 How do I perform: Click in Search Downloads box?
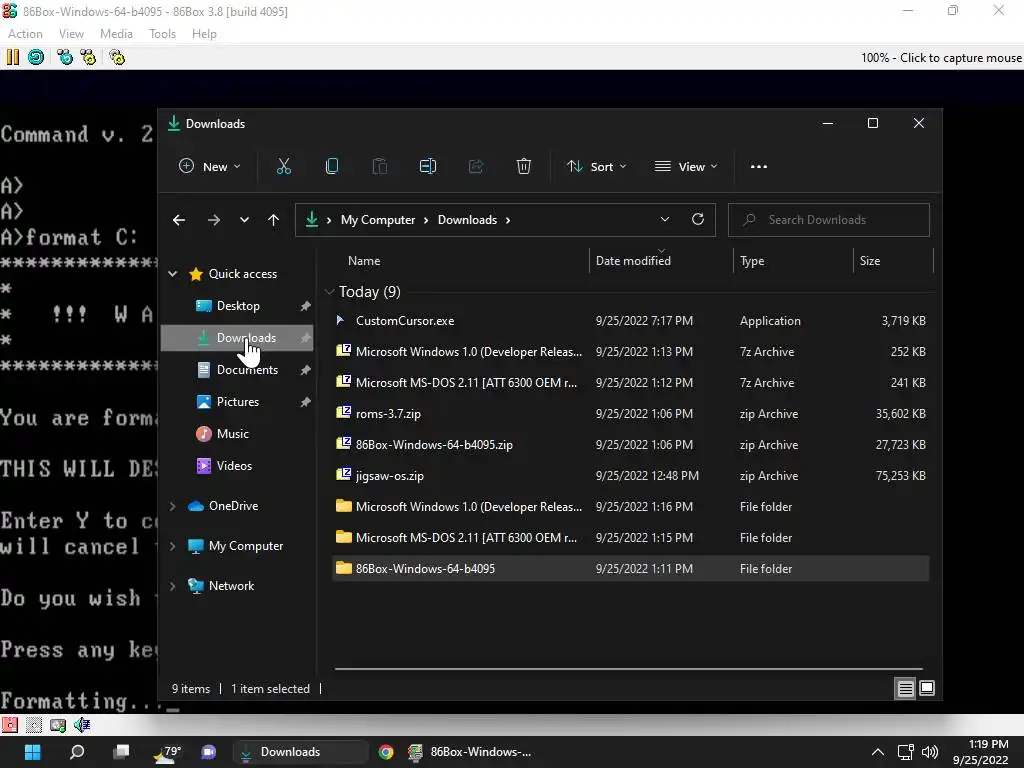(829, 220)
